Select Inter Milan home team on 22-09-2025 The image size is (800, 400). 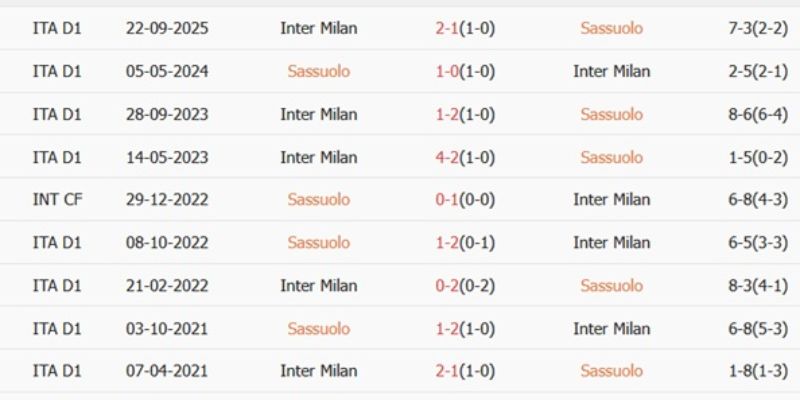(318, 28)
